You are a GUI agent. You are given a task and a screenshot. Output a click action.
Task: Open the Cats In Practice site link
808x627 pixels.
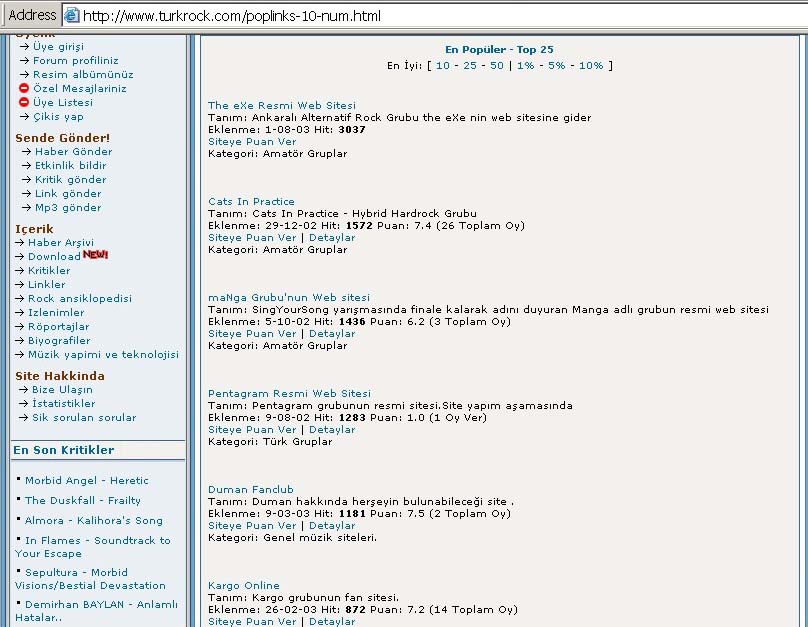point(251,201)
